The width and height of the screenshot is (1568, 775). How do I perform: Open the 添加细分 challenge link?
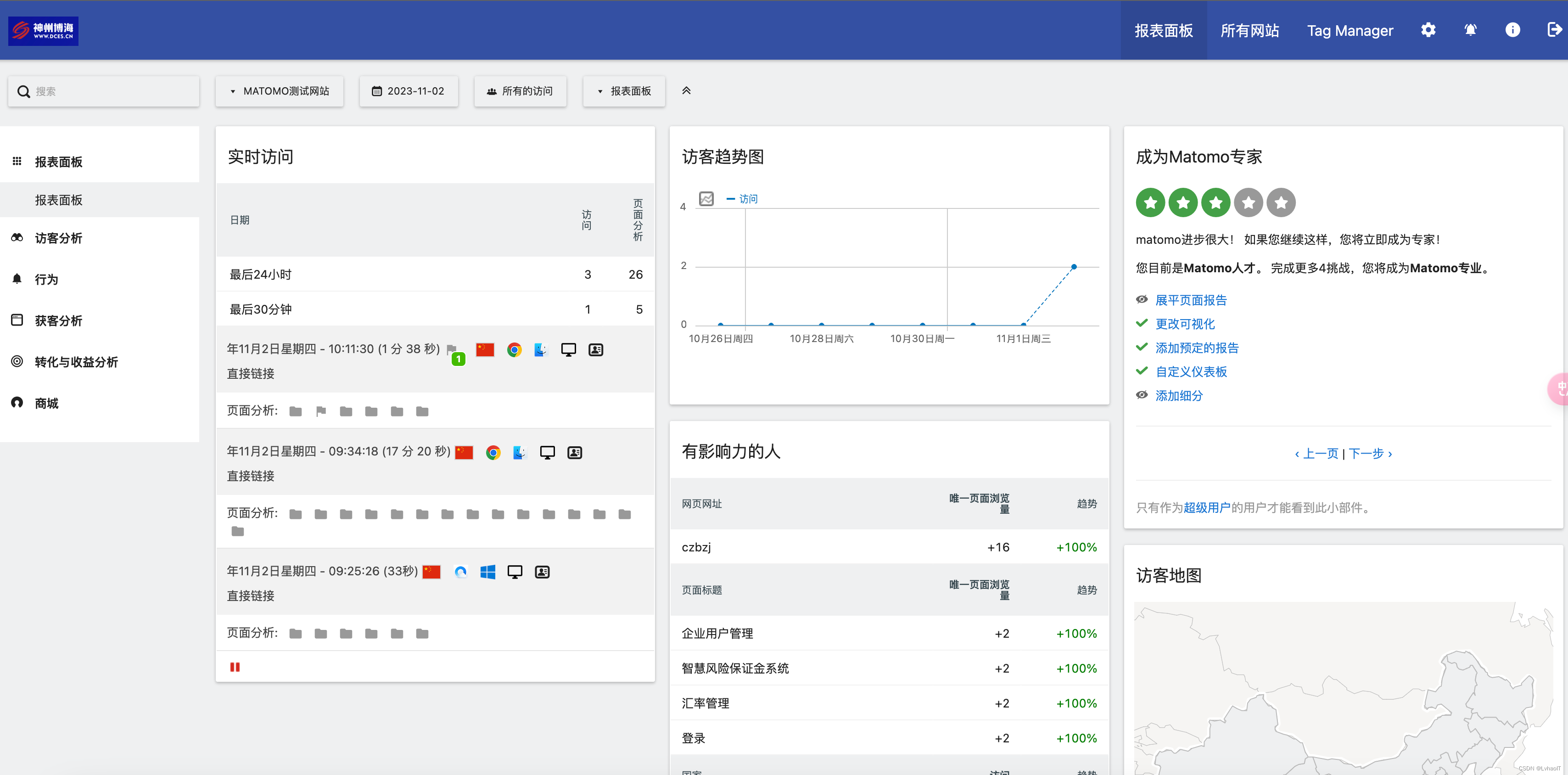click(x=1178, y=396)
